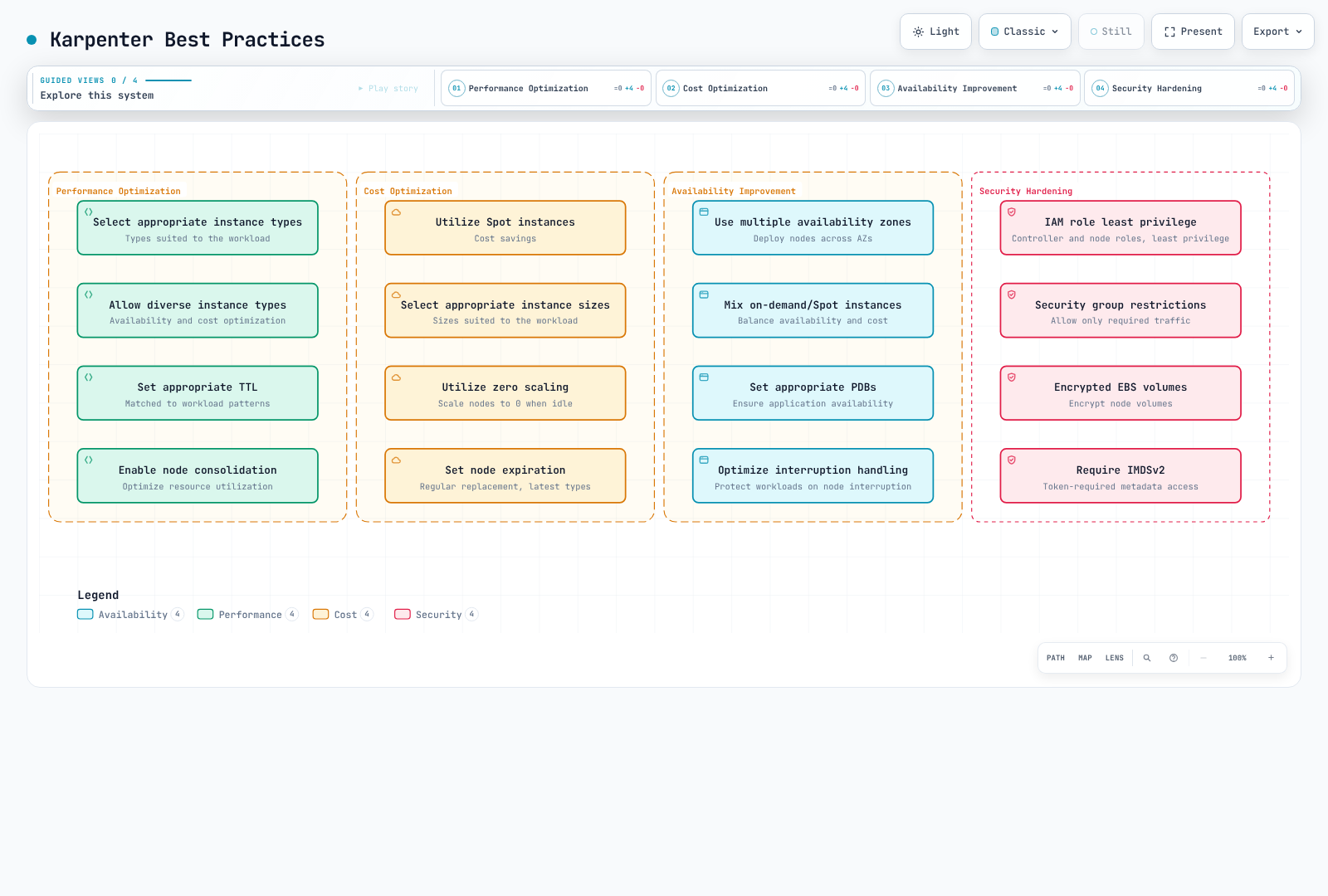Click window icon on Optimize interruption handling card
Viewport: 1328px width, 896px height.
(704, 460)
